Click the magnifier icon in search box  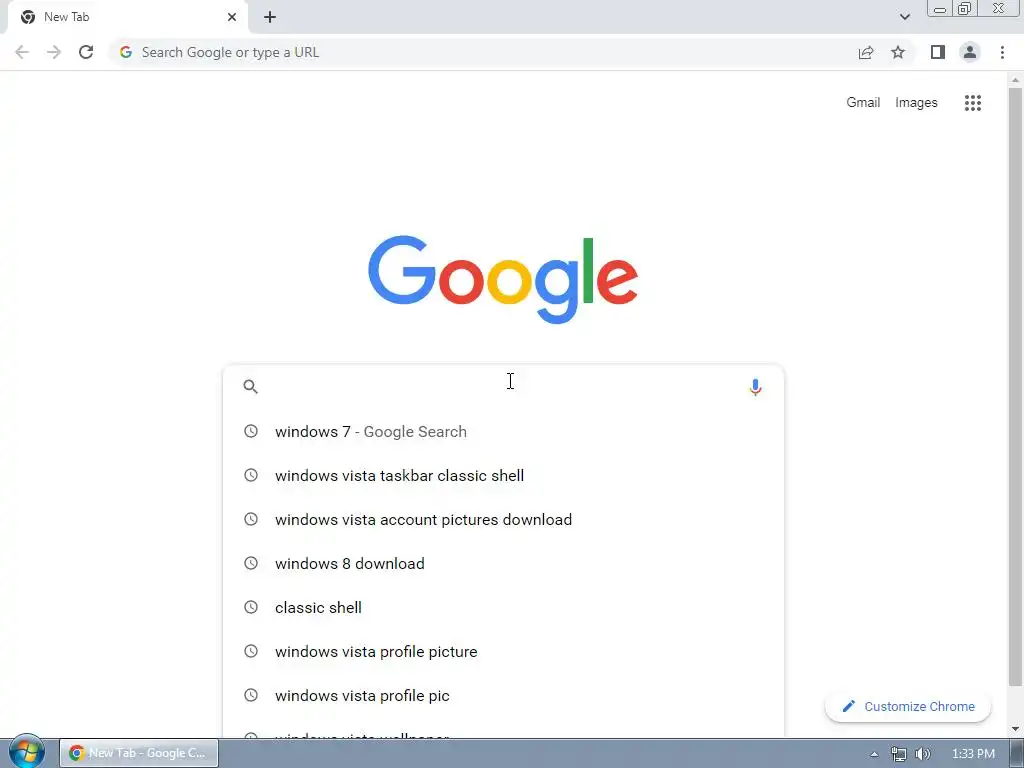[x=251, y=387]
